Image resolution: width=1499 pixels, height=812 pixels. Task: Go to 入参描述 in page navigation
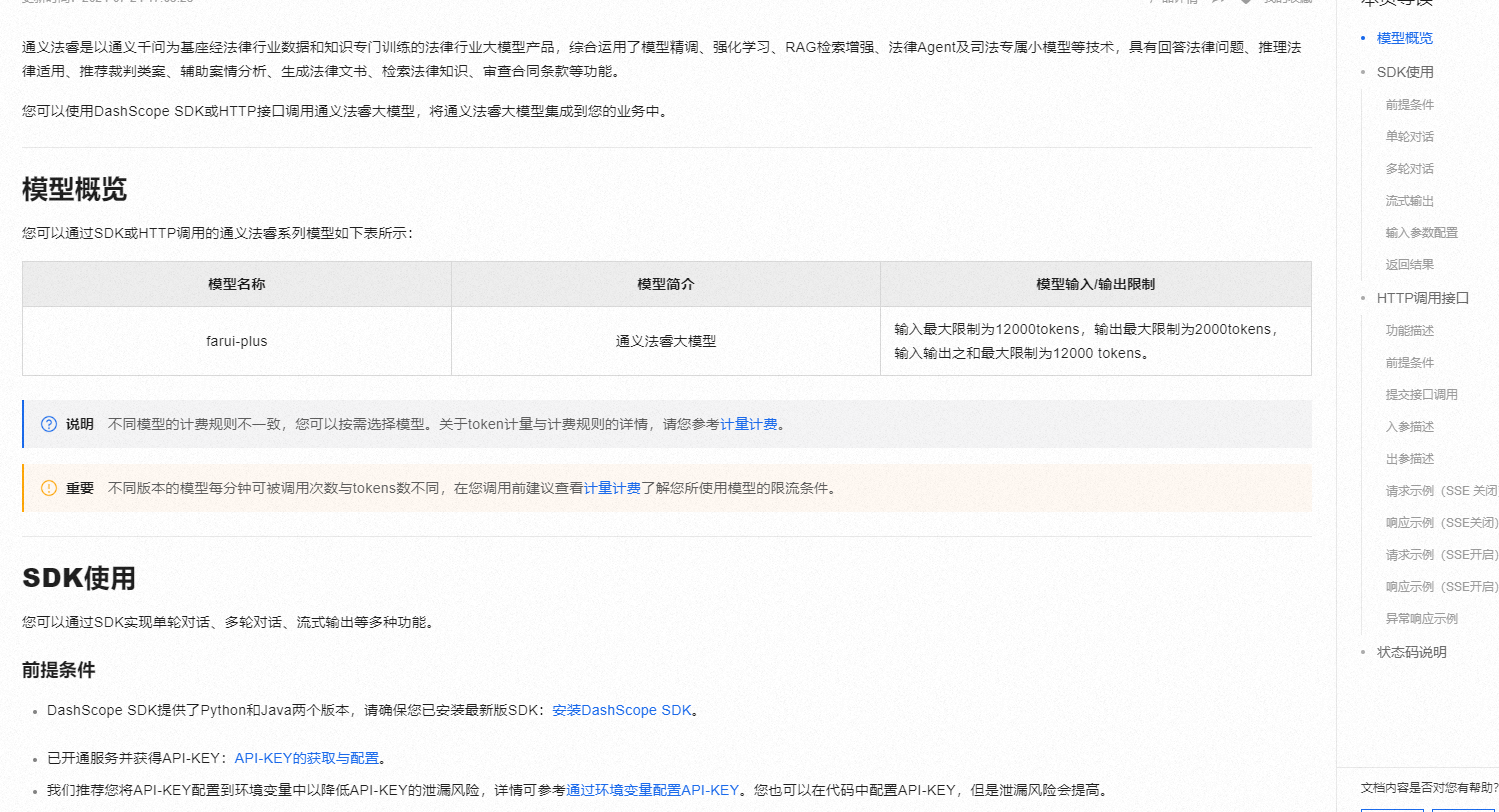pos(1410,426)
